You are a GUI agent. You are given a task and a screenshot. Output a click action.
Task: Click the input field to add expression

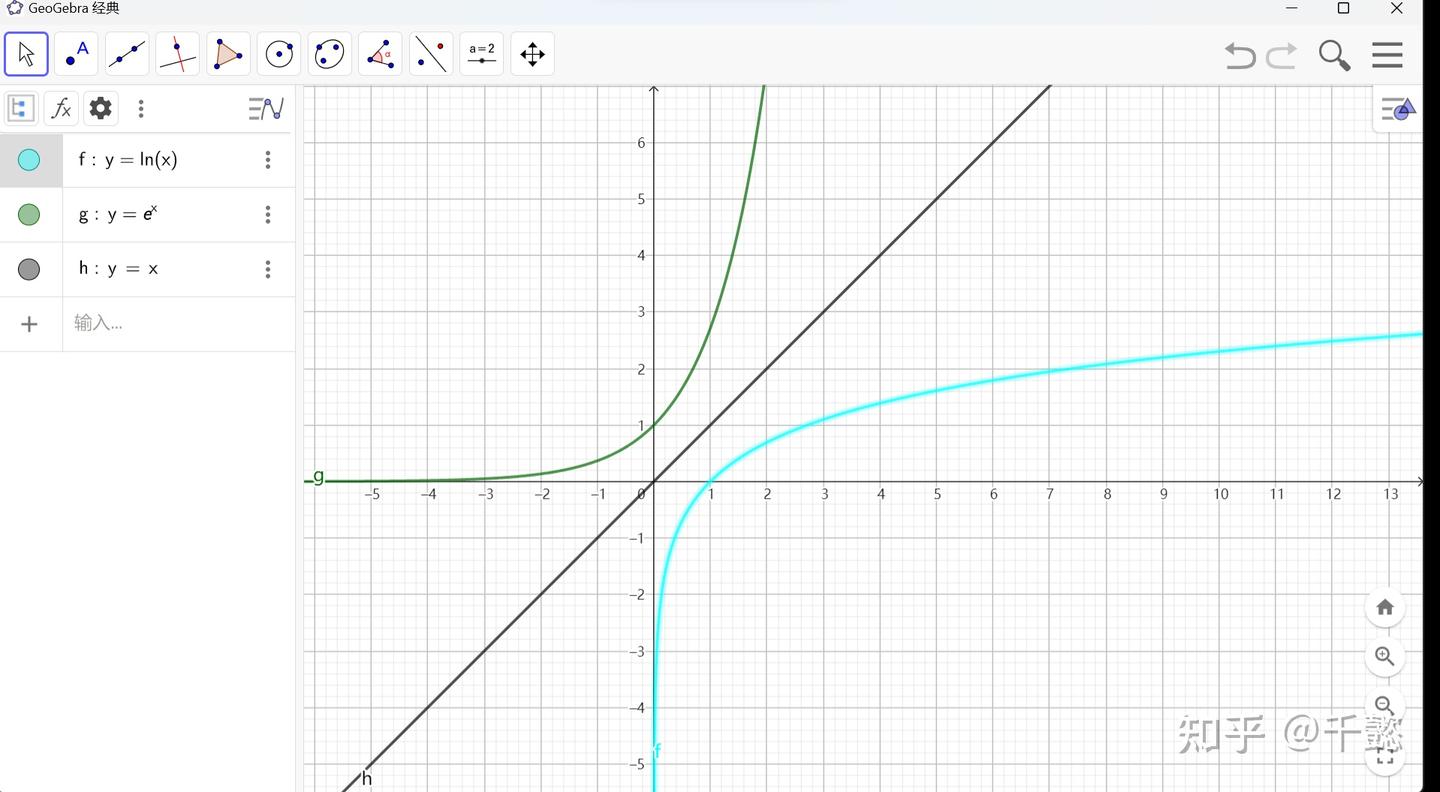(x=178, y=323)
